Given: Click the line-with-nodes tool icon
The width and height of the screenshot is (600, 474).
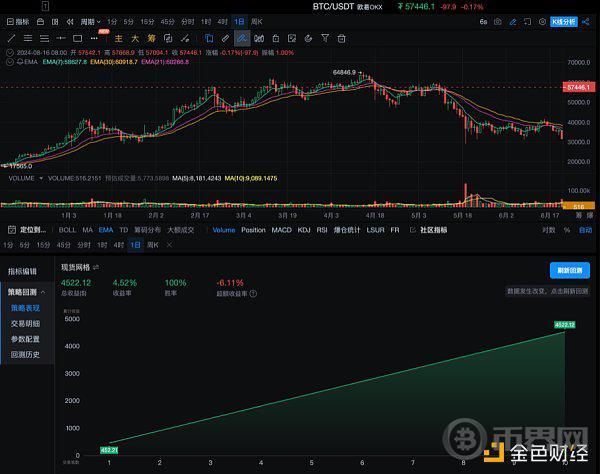Looking at the screenshot, I should pos(185,38).
